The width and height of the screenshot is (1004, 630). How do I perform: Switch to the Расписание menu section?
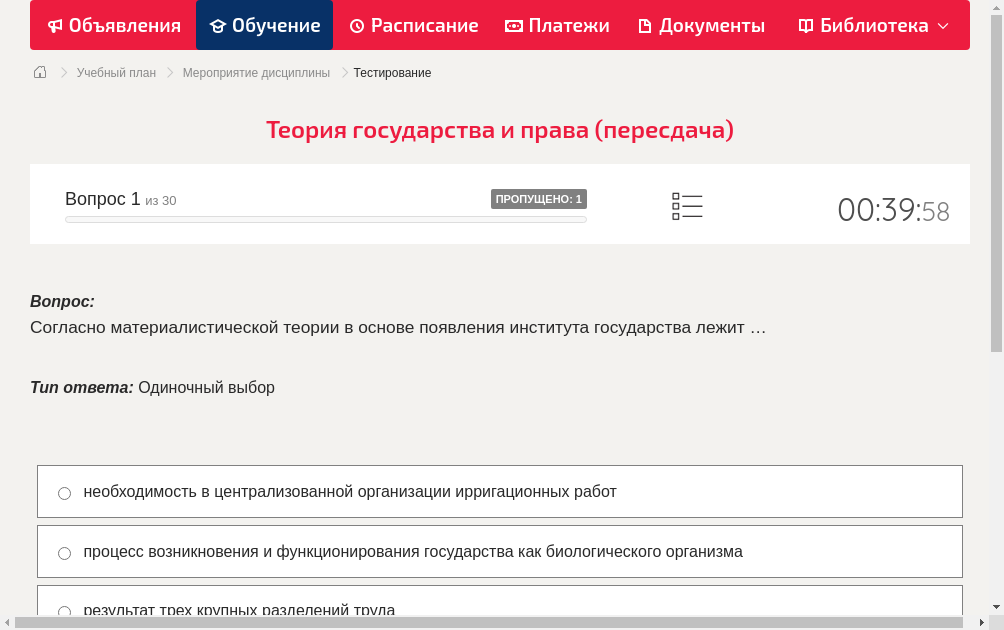414,25
